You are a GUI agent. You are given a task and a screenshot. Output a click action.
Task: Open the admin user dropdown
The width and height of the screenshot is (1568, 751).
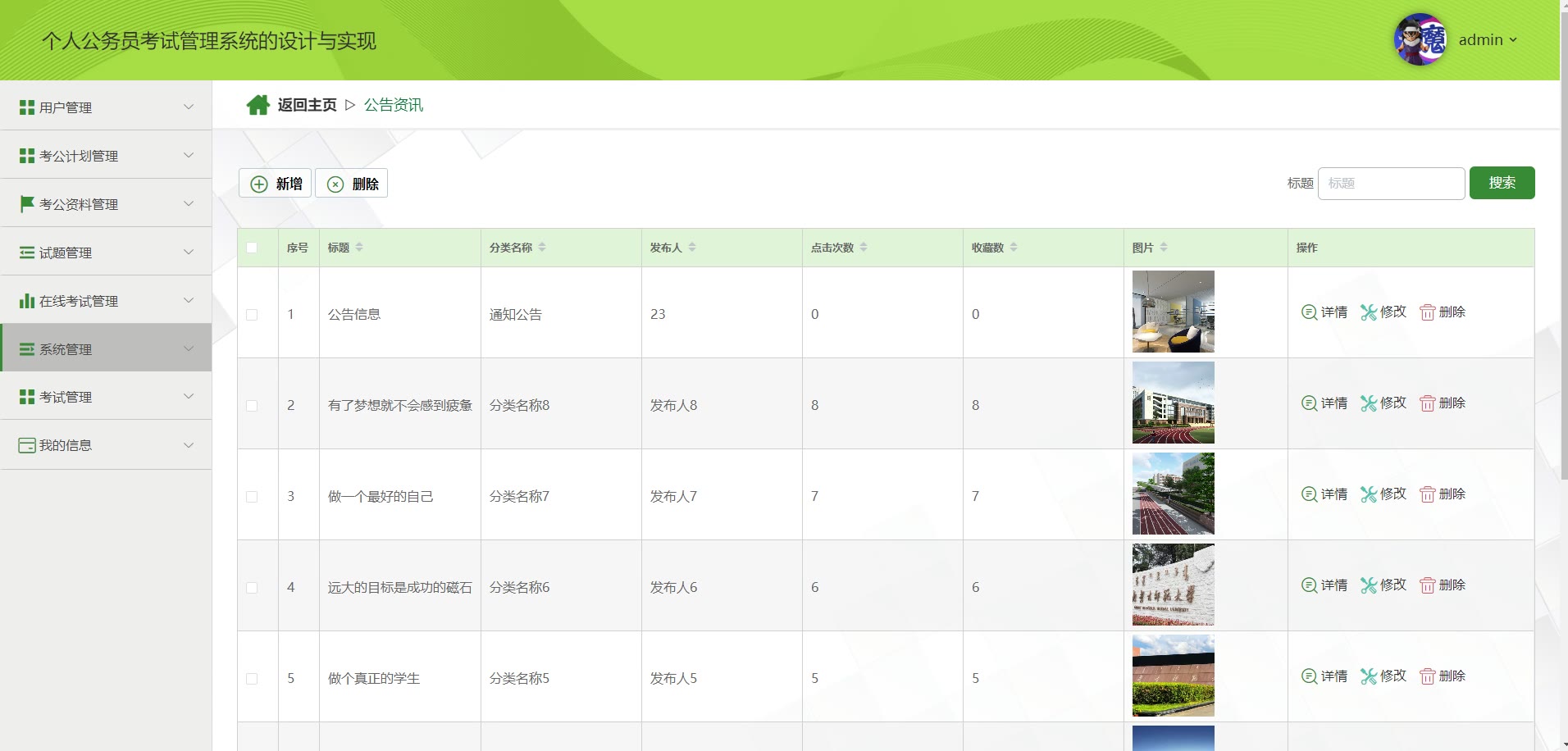[x=1488, y=39]
